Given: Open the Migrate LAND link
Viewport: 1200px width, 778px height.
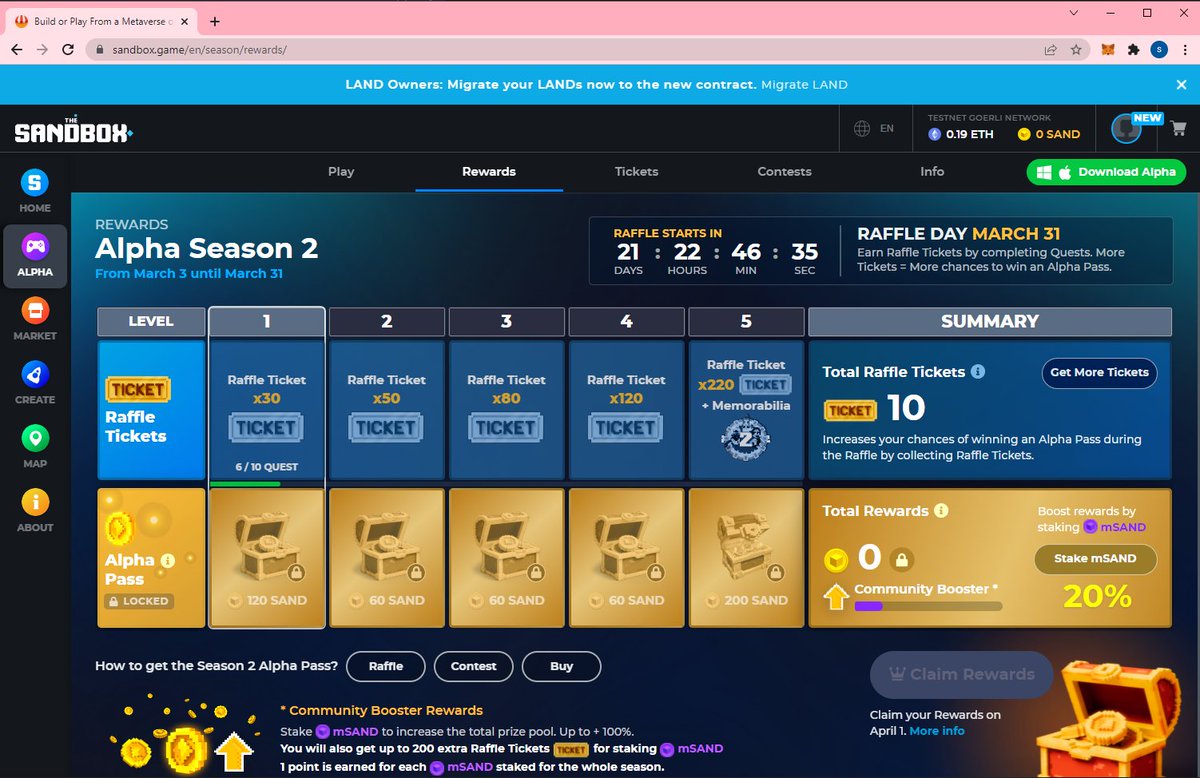Looking at the screenshot, I should (x=804, y=85).
